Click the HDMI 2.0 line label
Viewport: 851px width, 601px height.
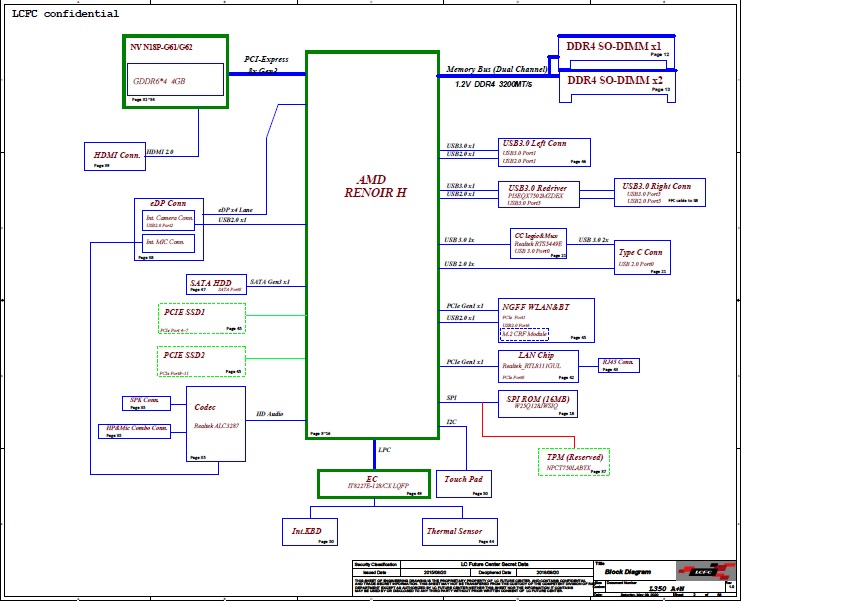click(160, 151)
